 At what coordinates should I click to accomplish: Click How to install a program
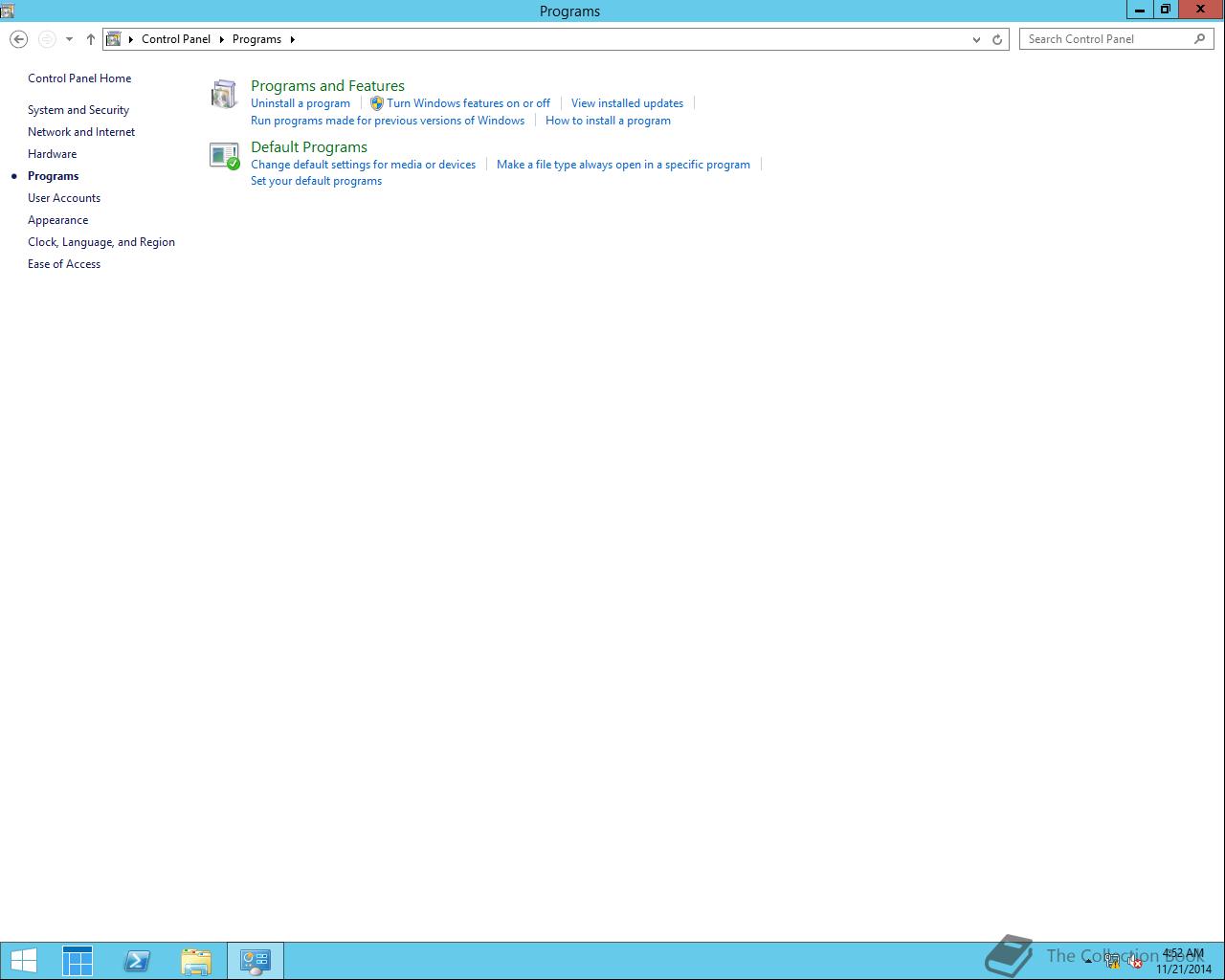pos(608,121)
